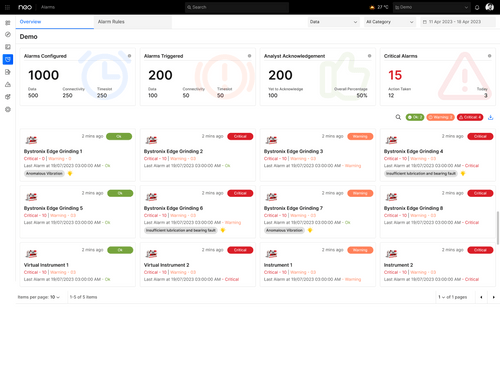Click Ok badge on Virtual Instrument 1

click(120, 250)
